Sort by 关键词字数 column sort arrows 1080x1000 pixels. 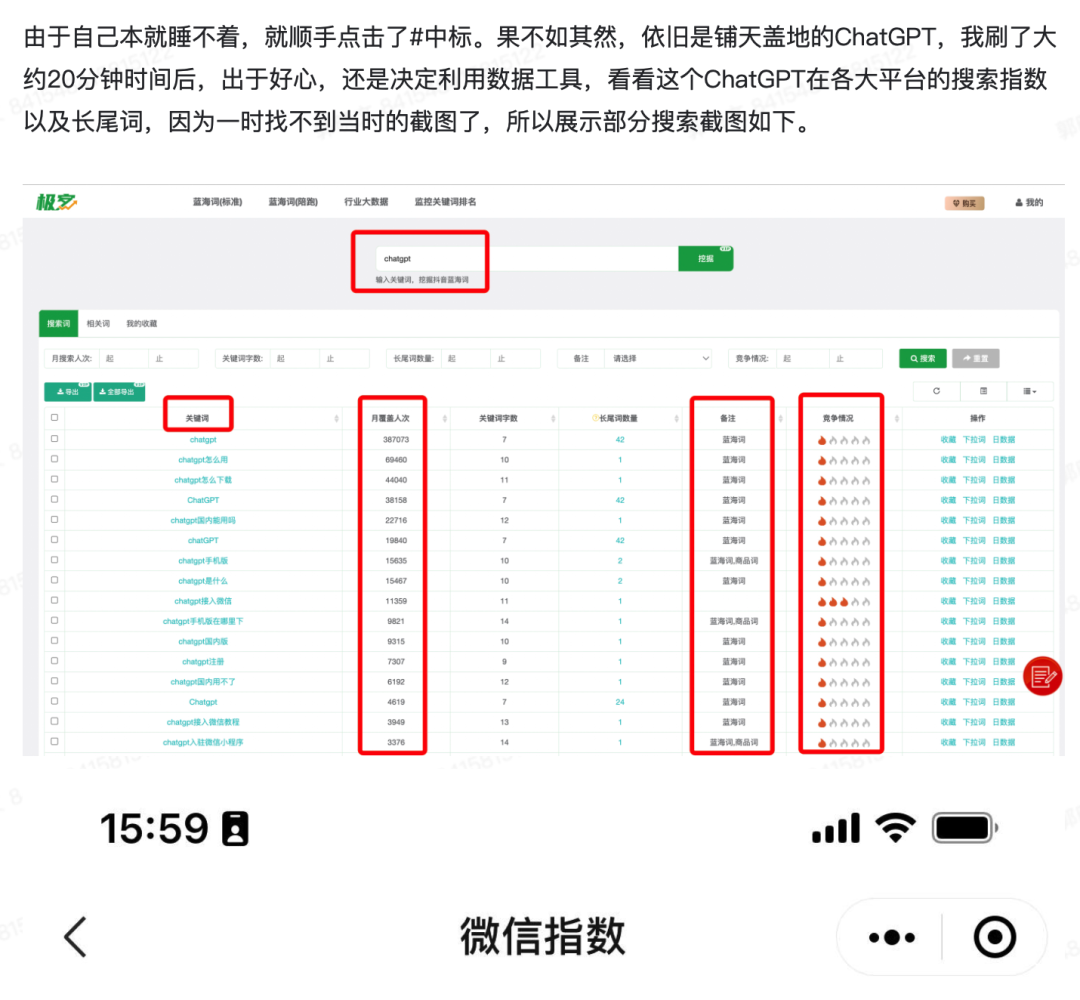tap(553, 419)
